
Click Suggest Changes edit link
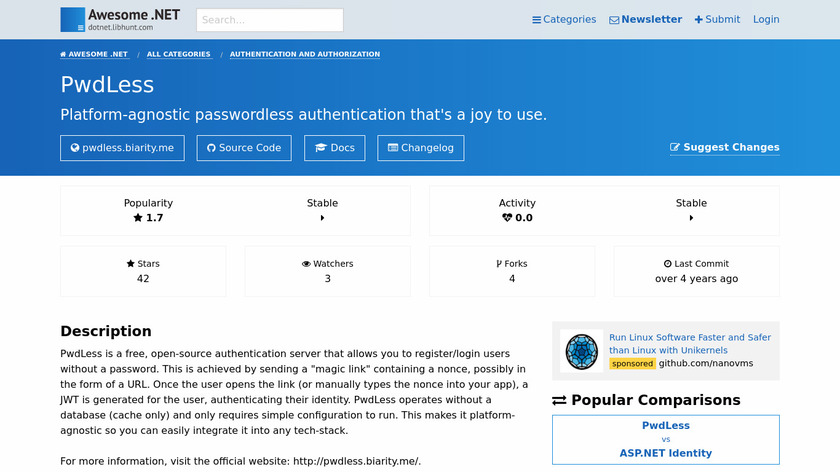coord(725,147)
